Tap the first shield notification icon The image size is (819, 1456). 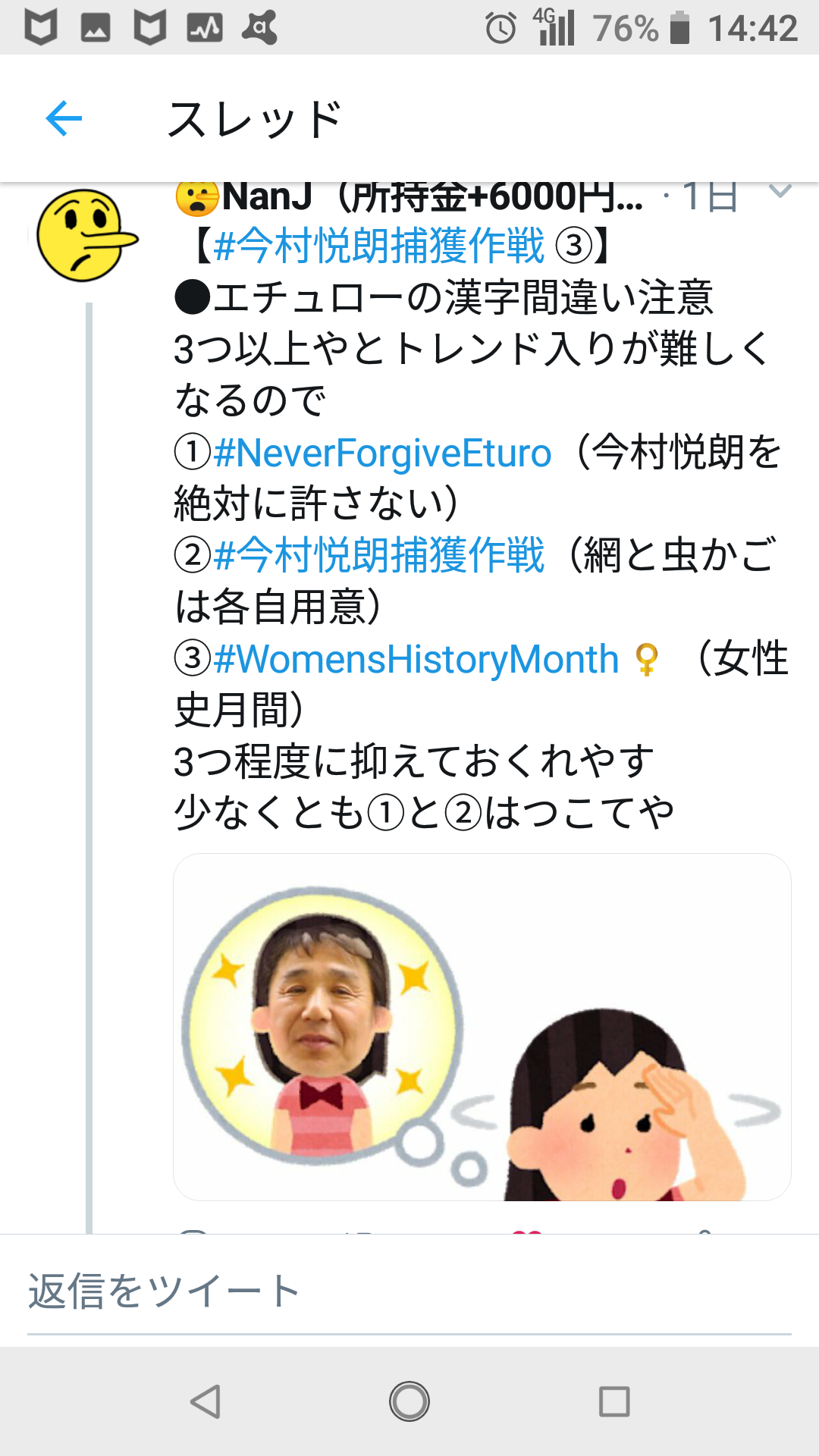[x=41, y=28]
